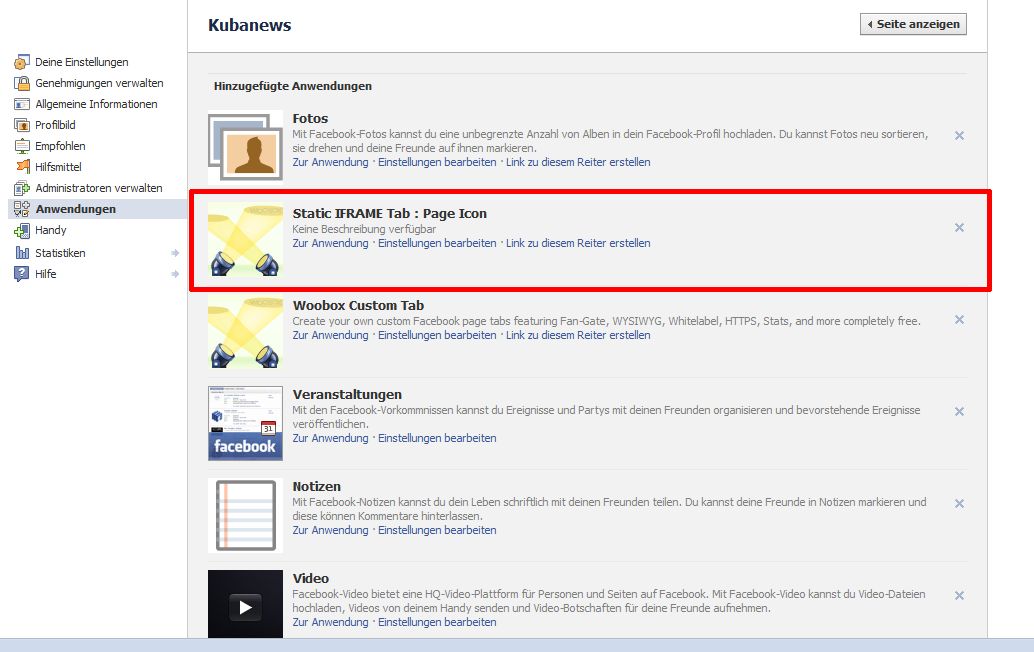The image size is (1034, 652).
Task: Open Genehmigungen verwalten in the sidebar
Action: [x=100, y=83]
